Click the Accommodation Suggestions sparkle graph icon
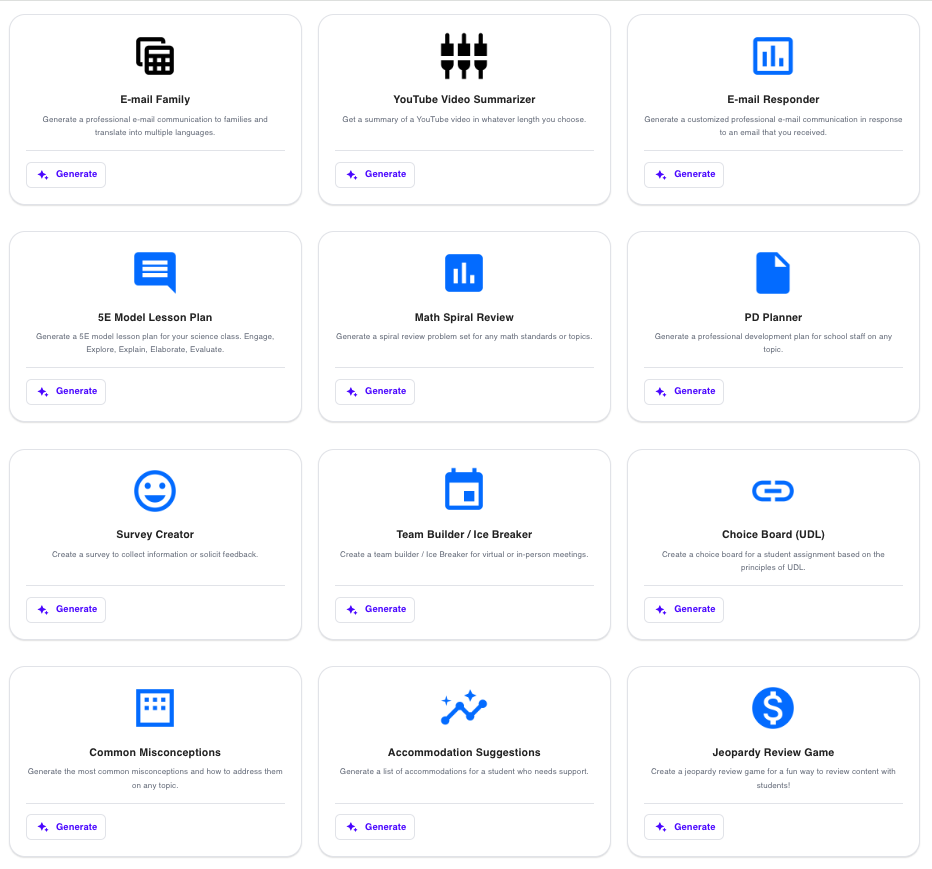Image resolution: width=932 pixels, height=869 pixels. pos(464,708)
